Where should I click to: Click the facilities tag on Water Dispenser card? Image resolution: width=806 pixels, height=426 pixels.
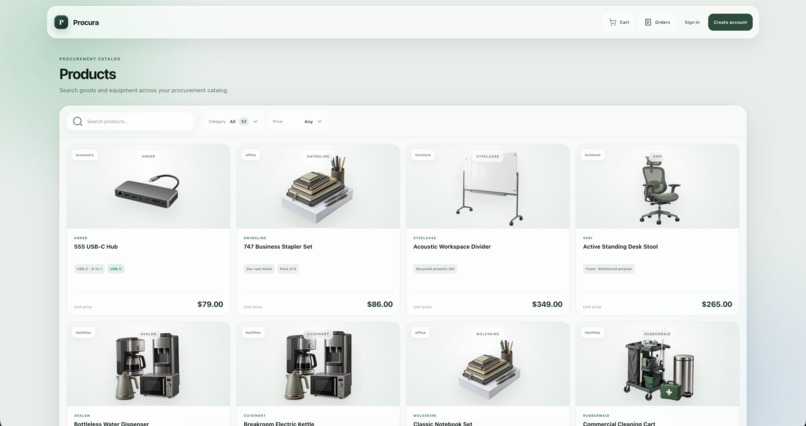click(83, 332)
